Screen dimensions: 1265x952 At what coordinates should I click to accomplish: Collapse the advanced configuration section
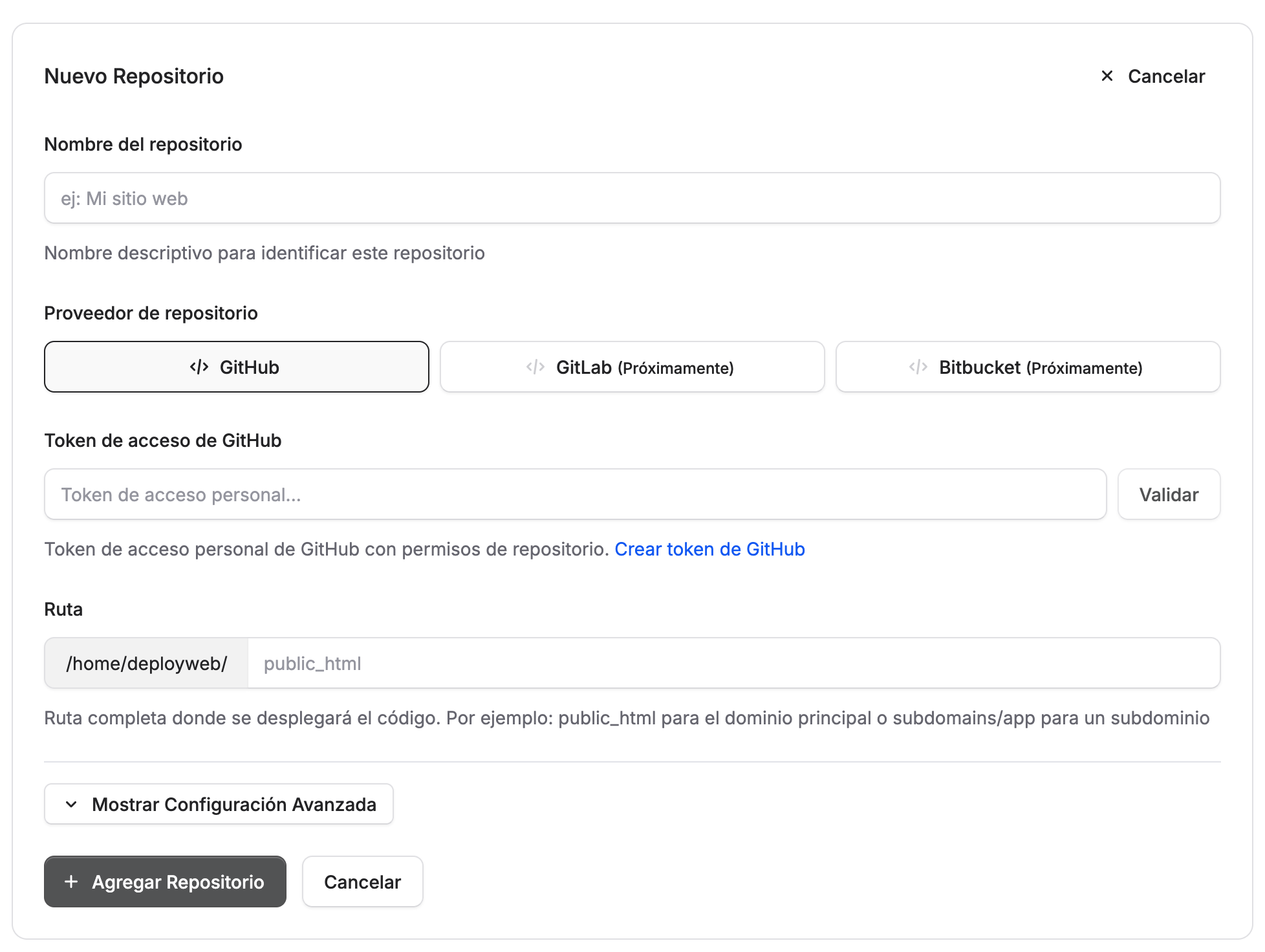click(x=219, y=804)
